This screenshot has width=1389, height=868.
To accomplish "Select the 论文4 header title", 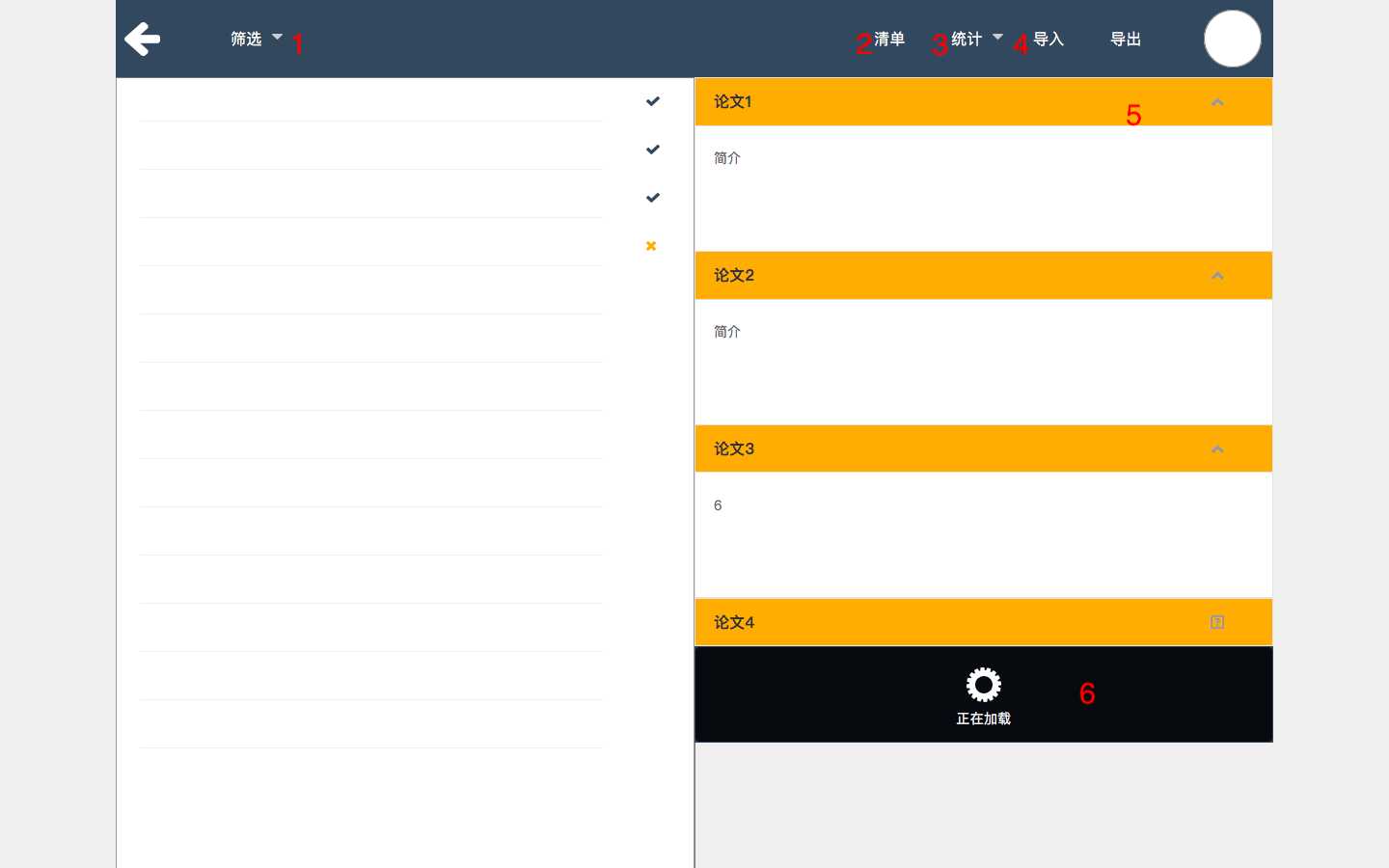I will tap(734, 622).
